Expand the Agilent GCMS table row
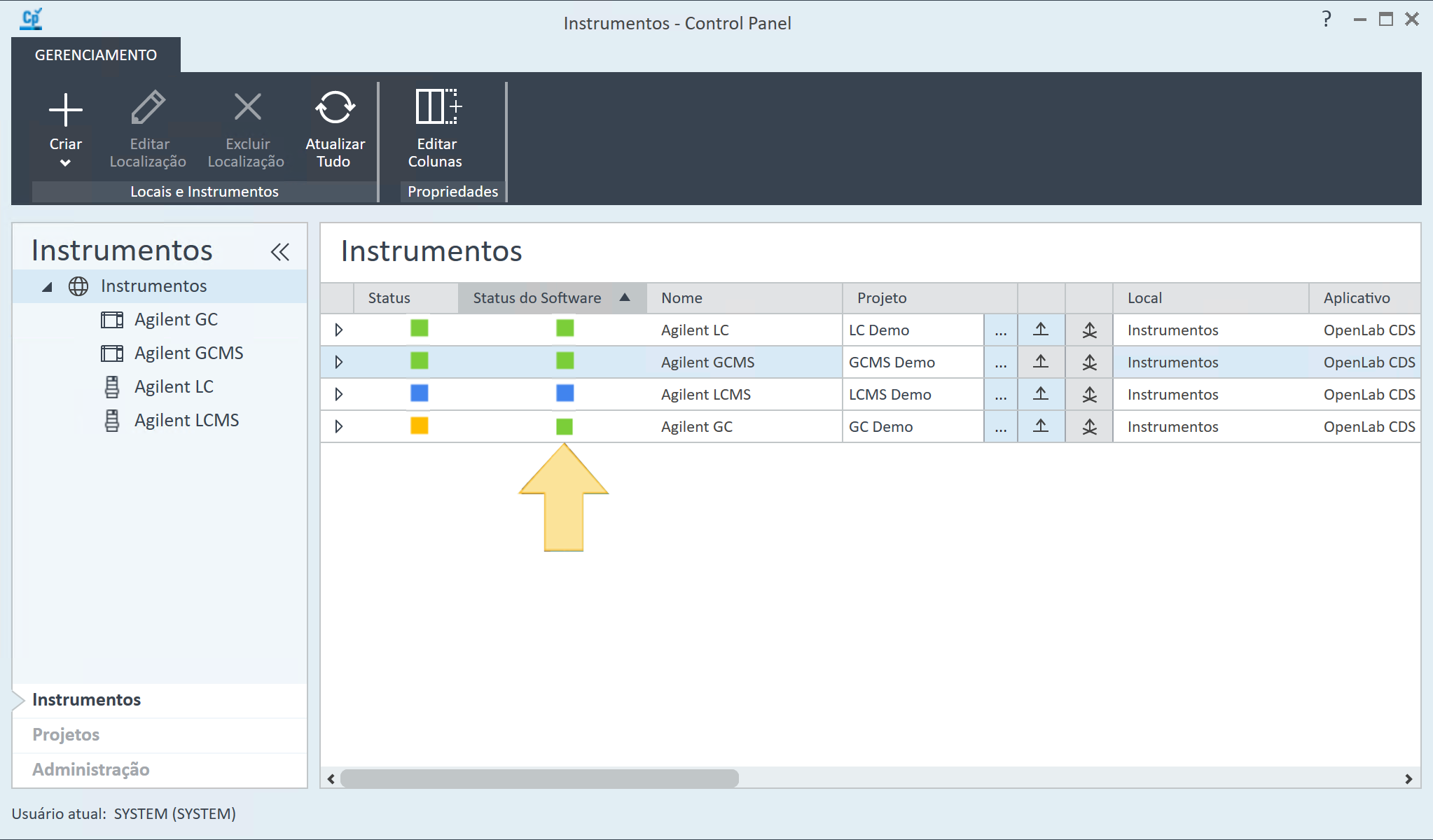Image resolution: width=1433 pixels, height=840 pixels. coord(339,362)
